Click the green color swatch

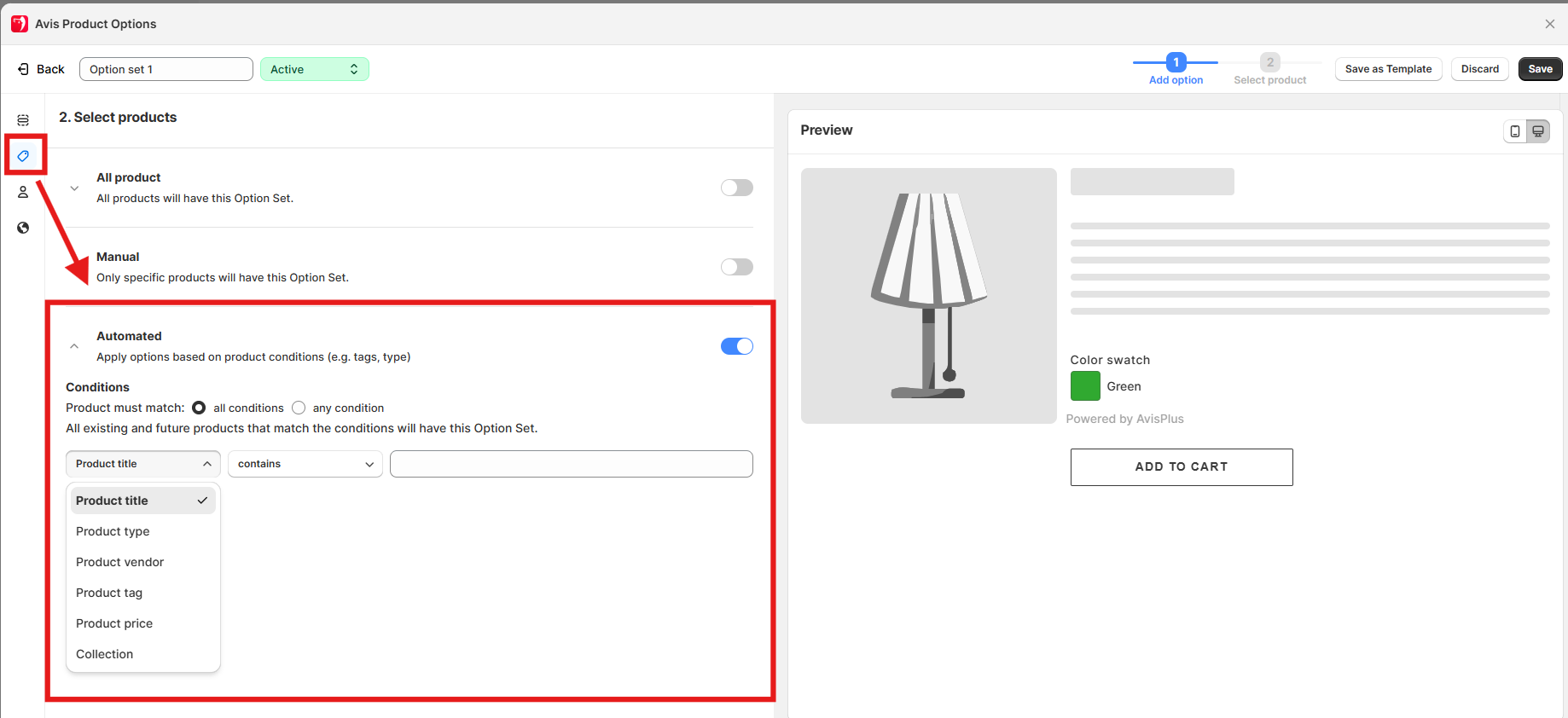click(x=1085, y=386)
